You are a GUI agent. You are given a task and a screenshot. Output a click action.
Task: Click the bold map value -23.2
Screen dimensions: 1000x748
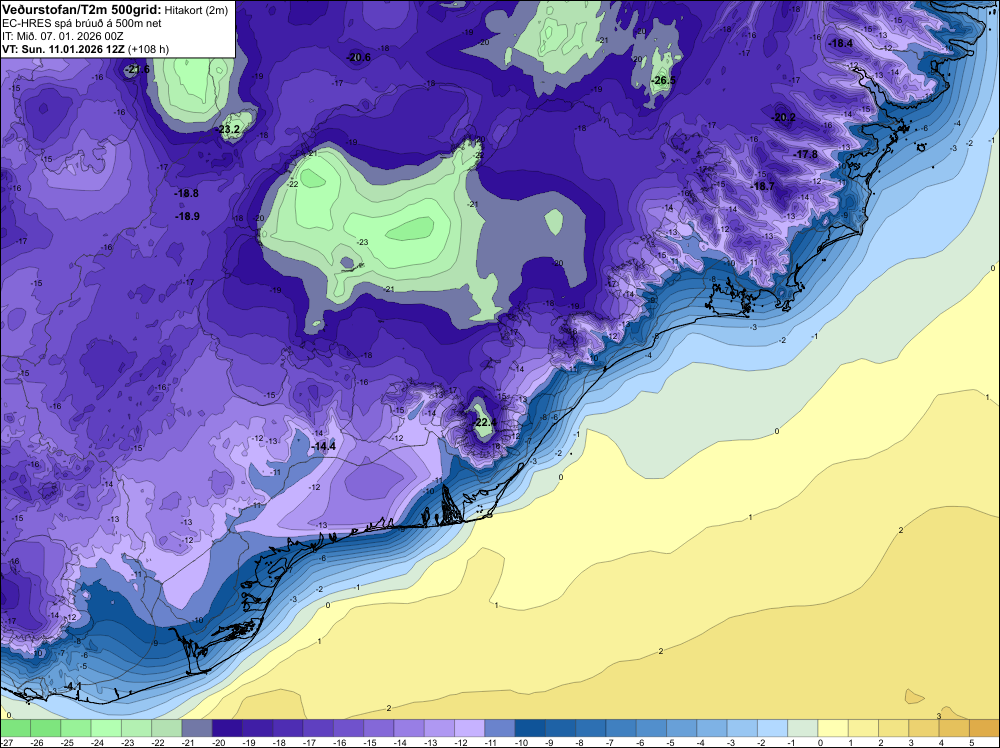tap(228, 129)
